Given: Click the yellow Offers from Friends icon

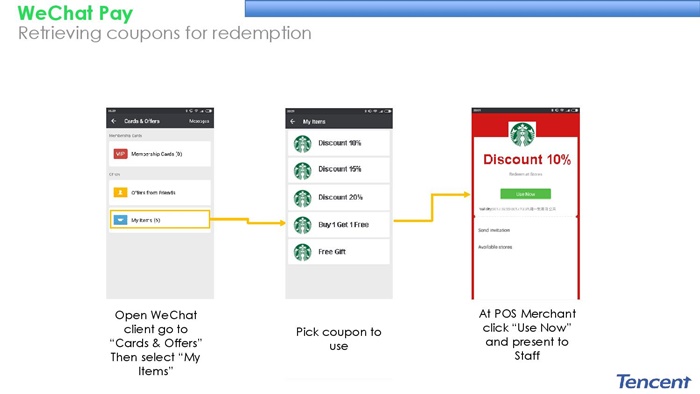Looking at the screenshot, I should point(120,193).
